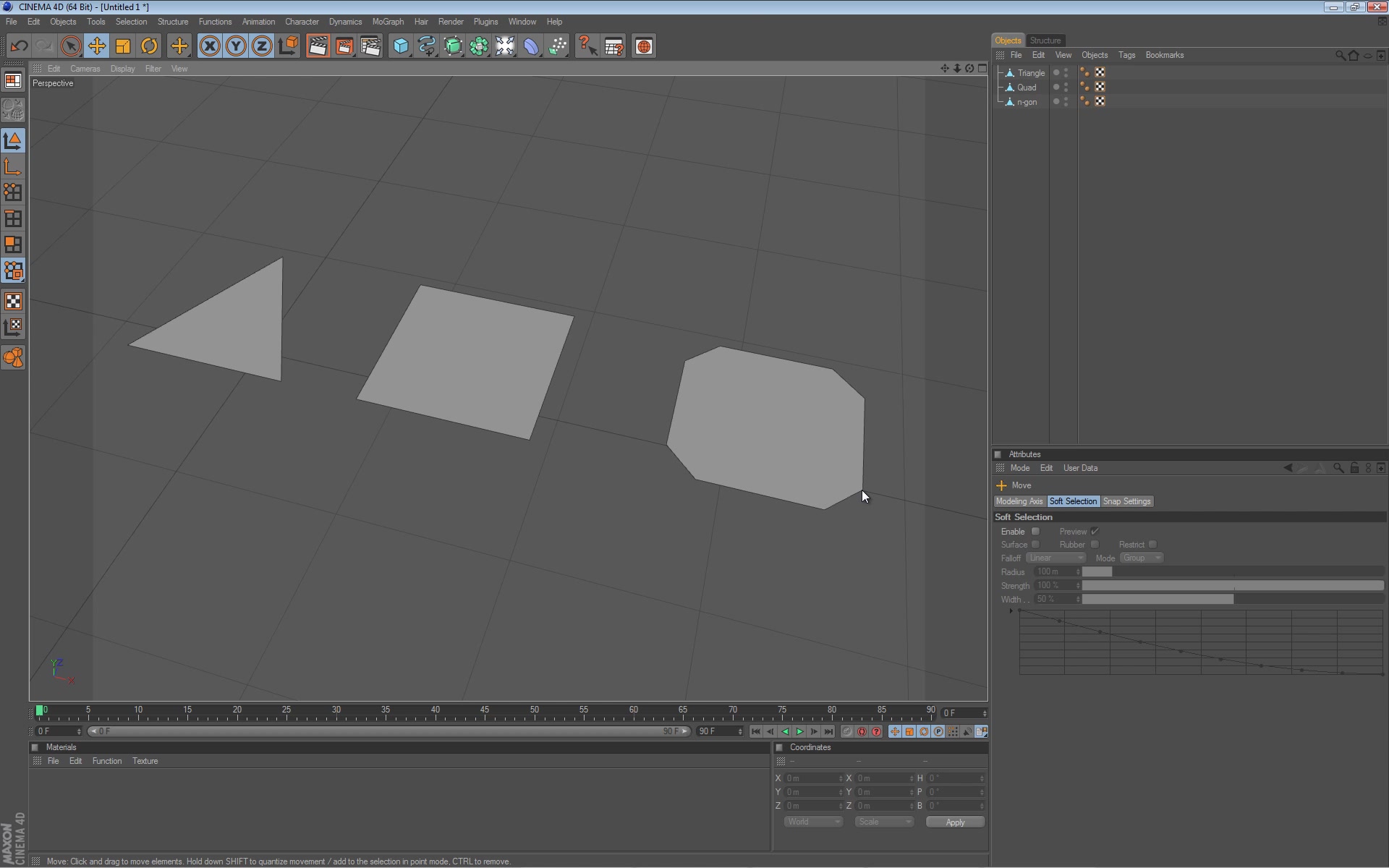Lock movement to the X axis
Image resolution: width=1389 pixels, height=868 pixels.
pyautogui.click(x=209, y=46)
